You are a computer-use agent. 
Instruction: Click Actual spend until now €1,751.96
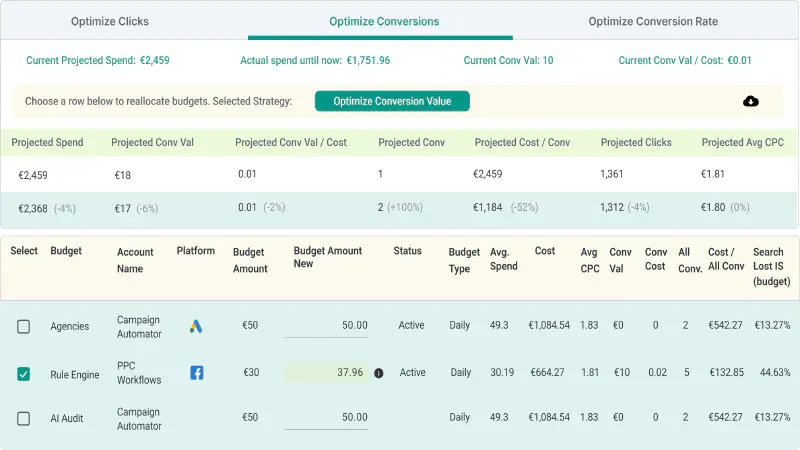pyautogui.click(x=315, y=60)
